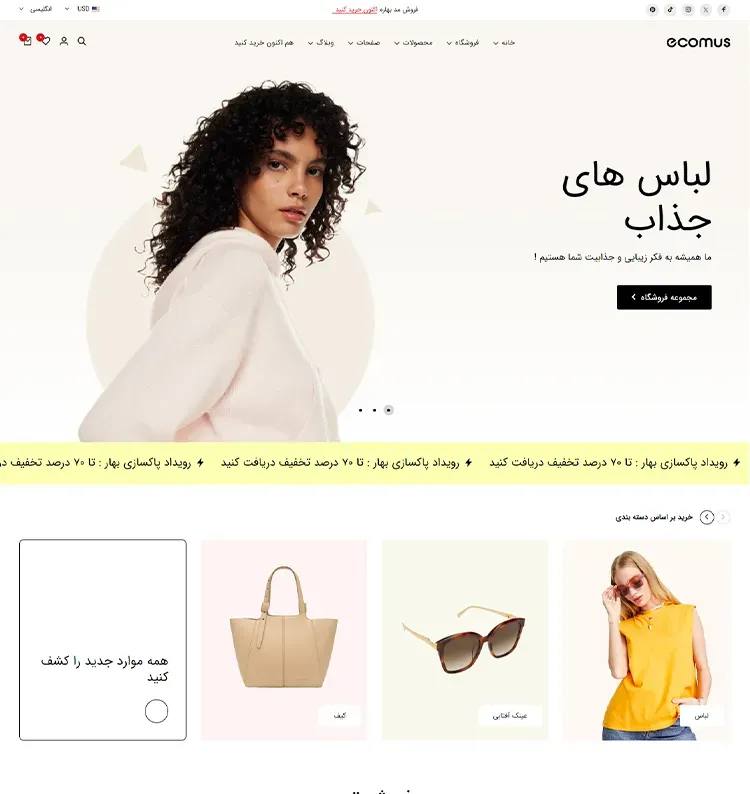Open the shopping cart bag icon
The image size is (750, 794).
pyautogui.click(x=27, y=41)
